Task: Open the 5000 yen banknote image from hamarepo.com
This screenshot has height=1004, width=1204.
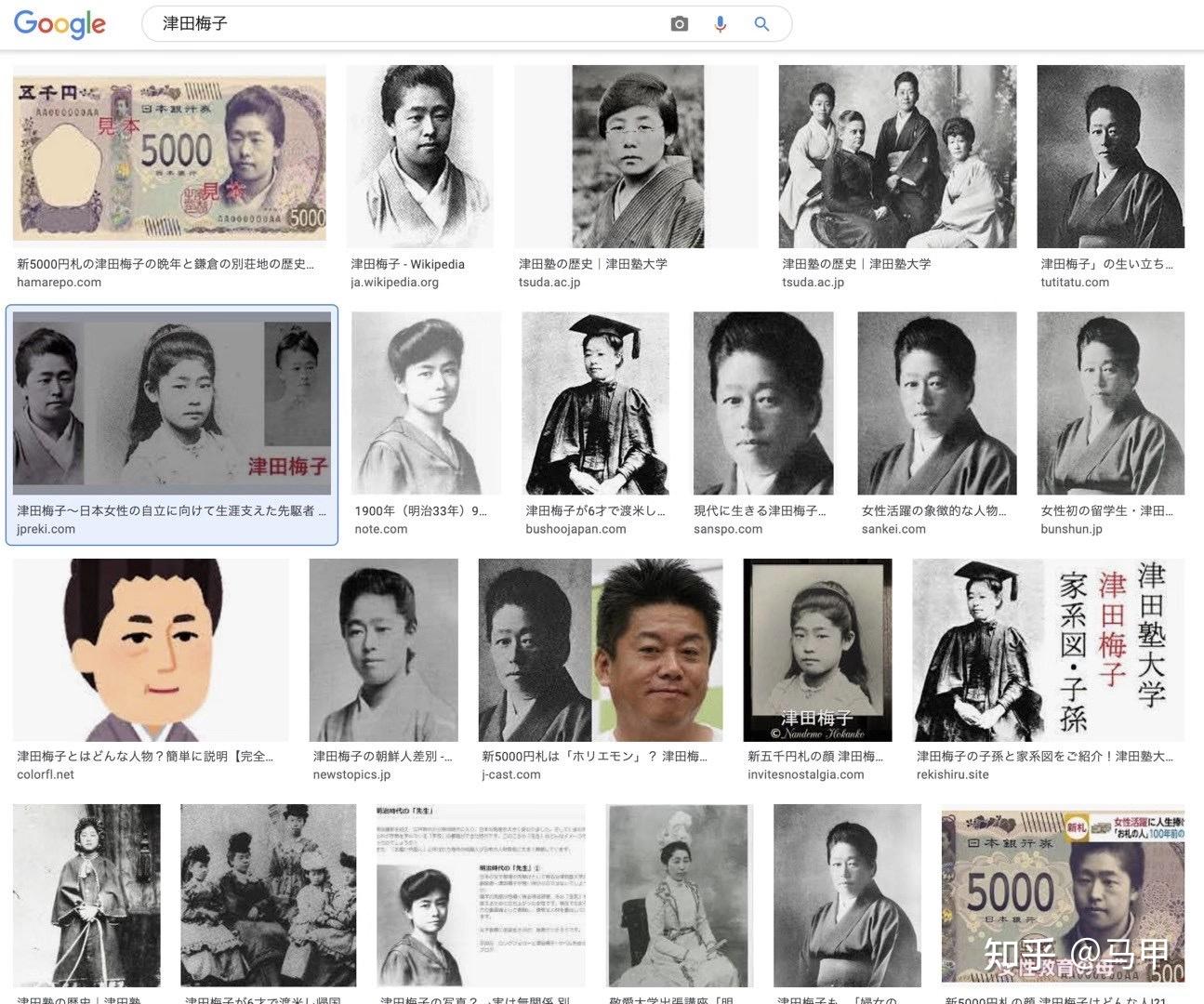Action: [x=170, y=156]
